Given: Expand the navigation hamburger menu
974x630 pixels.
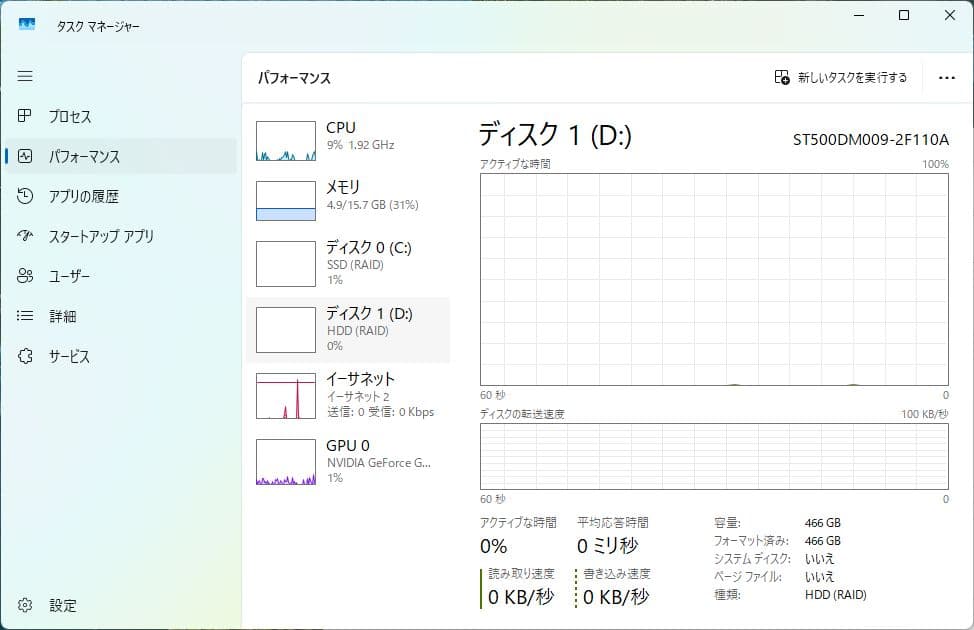Looking at the screenshot, I should point(25,75).
